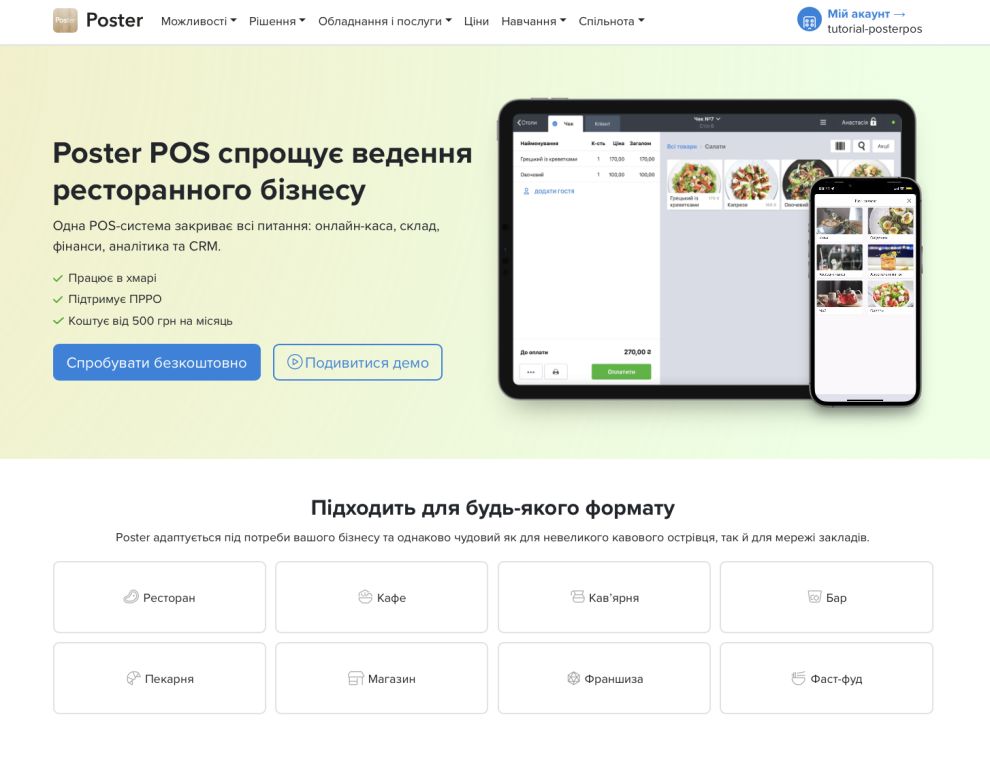Click the hamburger menu icon on tablet
Viewport: 990px width, 768px height.
pos(823,123)
